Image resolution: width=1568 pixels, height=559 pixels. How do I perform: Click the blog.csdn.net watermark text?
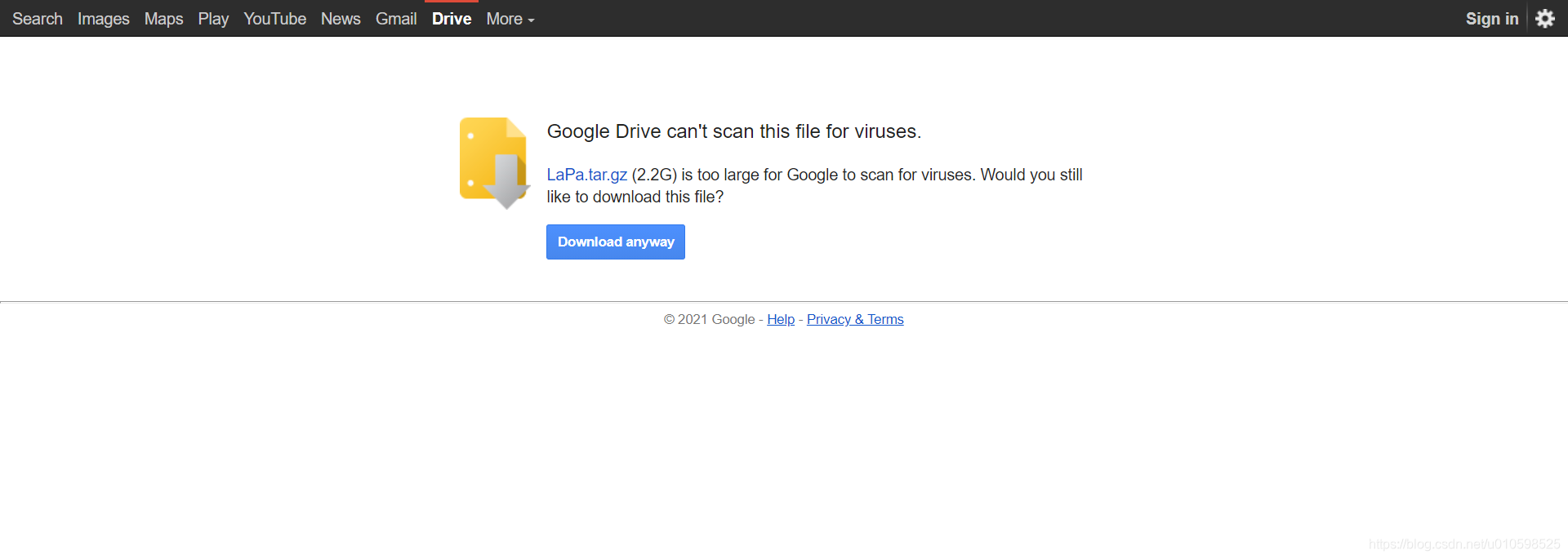click(1463, 544)
